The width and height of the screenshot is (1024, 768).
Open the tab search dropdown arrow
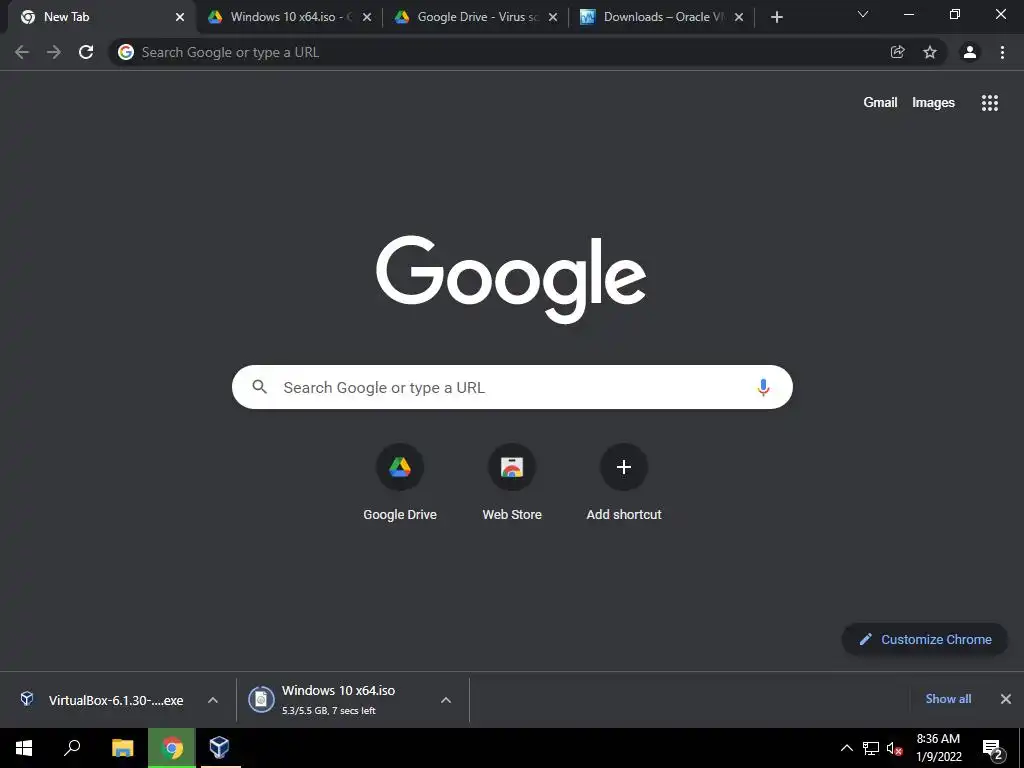click(x=863, y=14)
